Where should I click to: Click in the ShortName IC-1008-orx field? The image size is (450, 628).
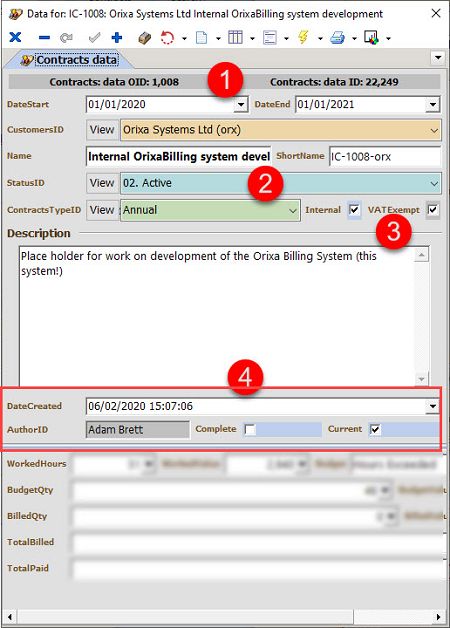(x=385, y=156)
